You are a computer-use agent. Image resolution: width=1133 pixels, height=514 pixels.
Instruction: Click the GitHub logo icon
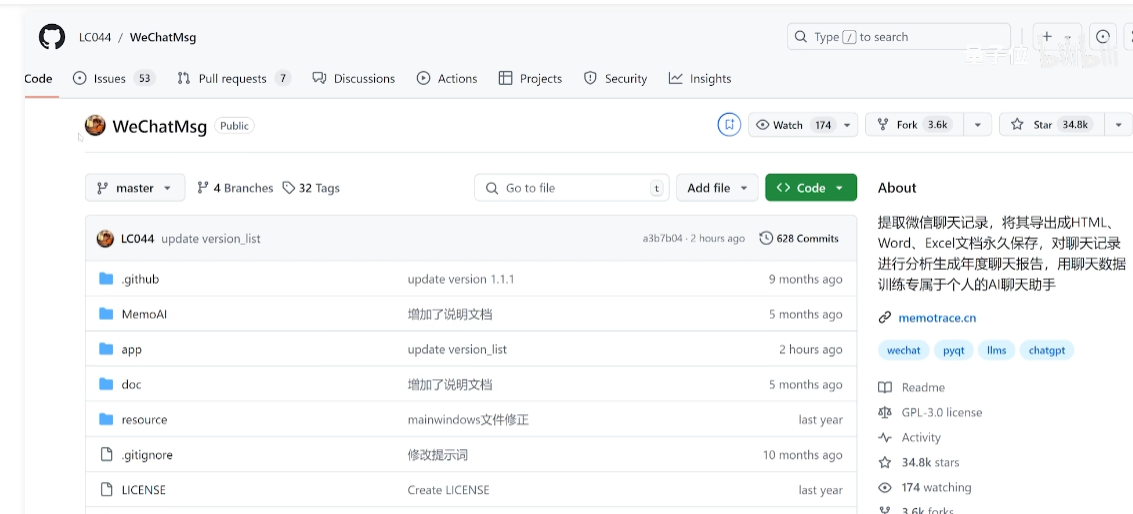pos(52,37)
